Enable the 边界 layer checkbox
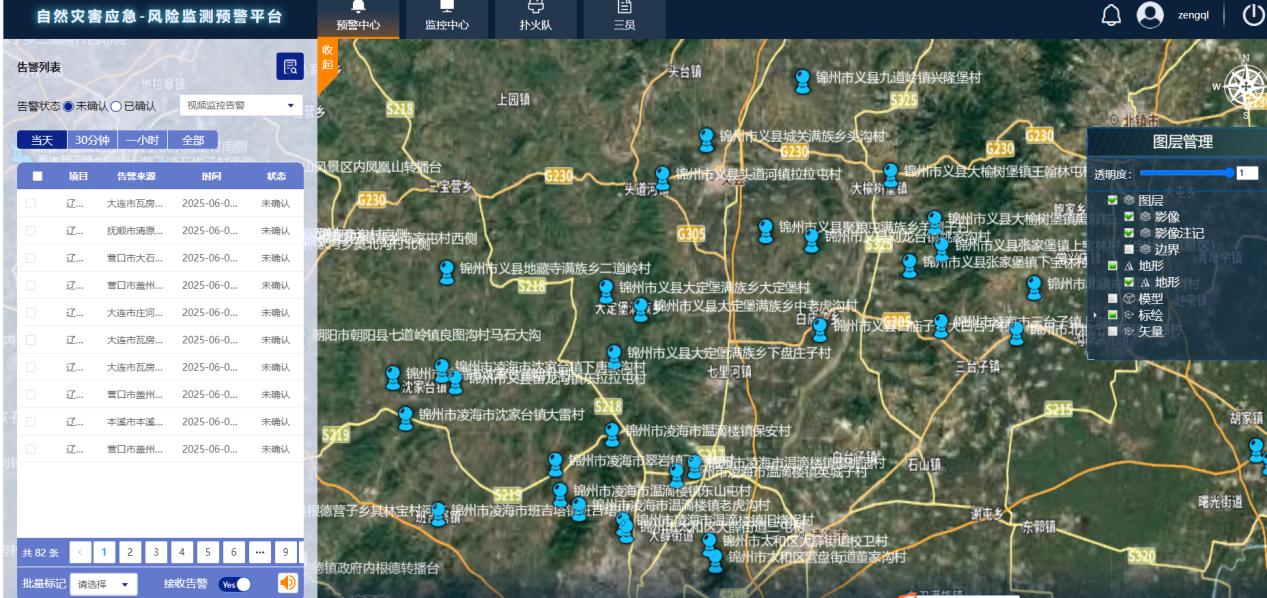This screenshot has width=1267, height=598. coord(1128,249)
